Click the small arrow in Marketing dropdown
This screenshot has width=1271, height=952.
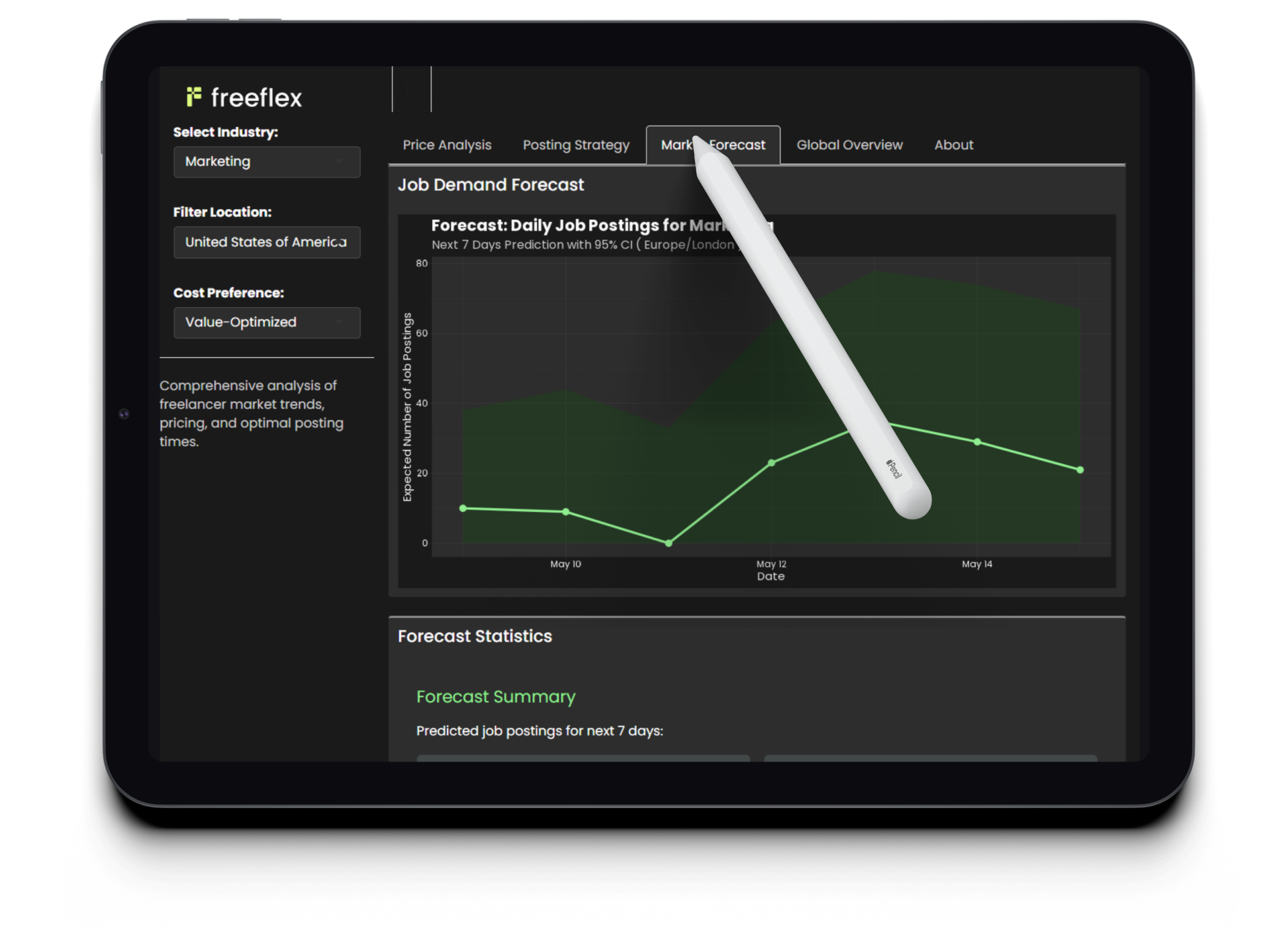point(339,162)
